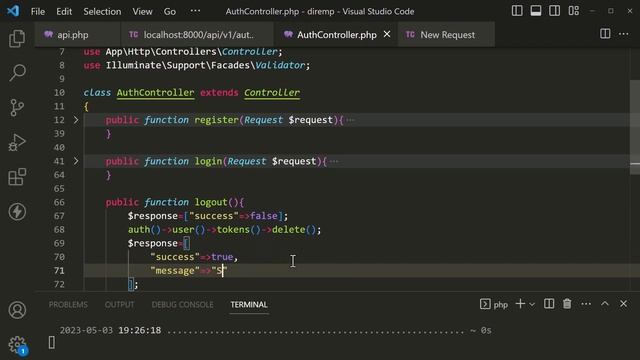Open the Selection menu
The image size is (640, 360).
[x=102, y=11]
